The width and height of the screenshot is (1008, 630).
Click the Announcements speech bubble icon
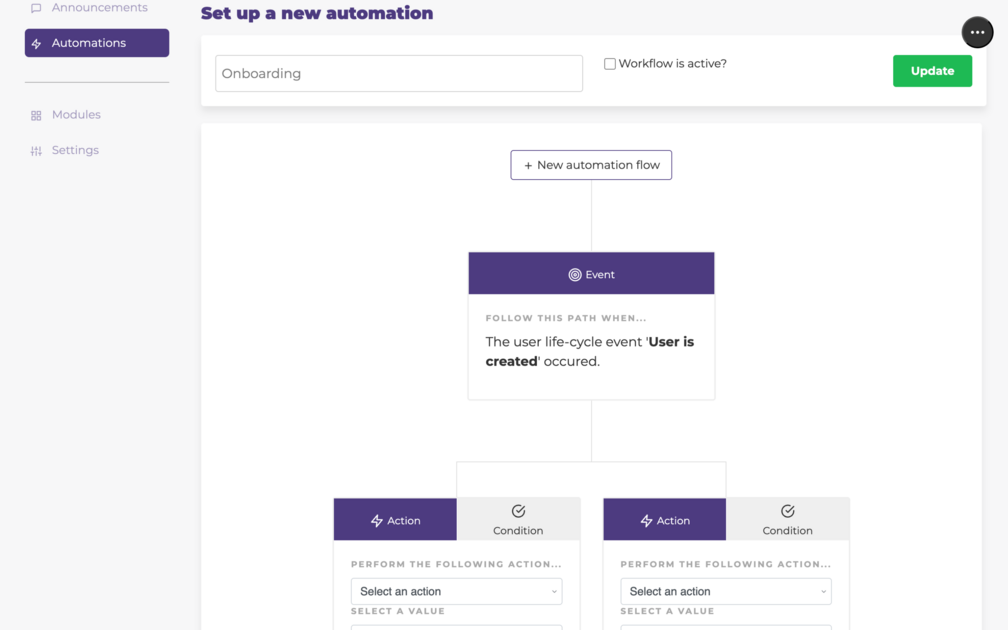[35, 7]
